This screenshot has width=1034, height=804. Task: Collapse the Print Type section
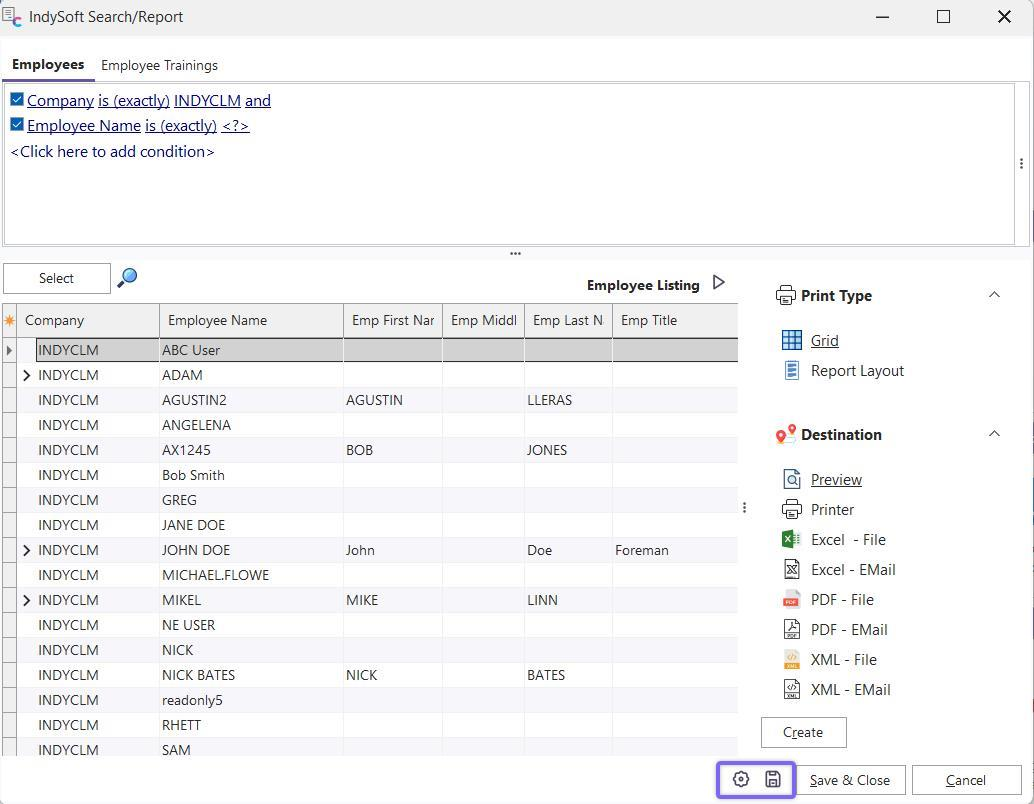[x=994, y=295]
